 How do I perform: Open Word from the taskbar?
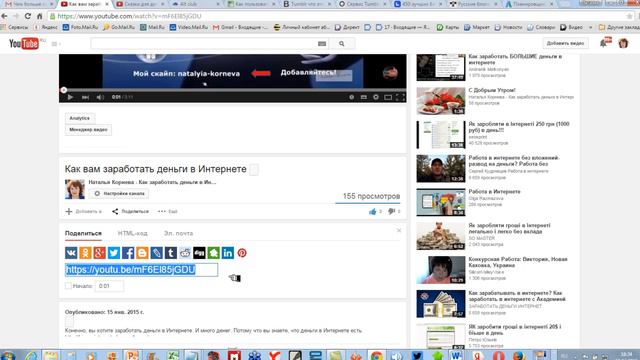[x=456, y=356]
